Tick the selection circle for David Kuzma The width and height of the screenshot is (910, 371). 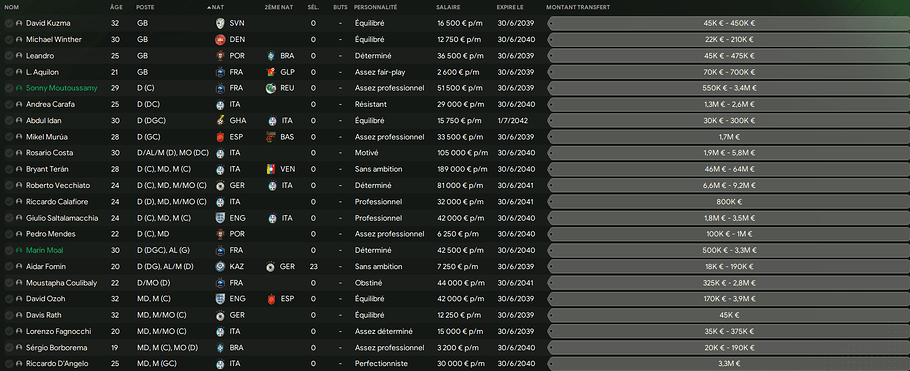pyautogui.click(x=9, y=23)
